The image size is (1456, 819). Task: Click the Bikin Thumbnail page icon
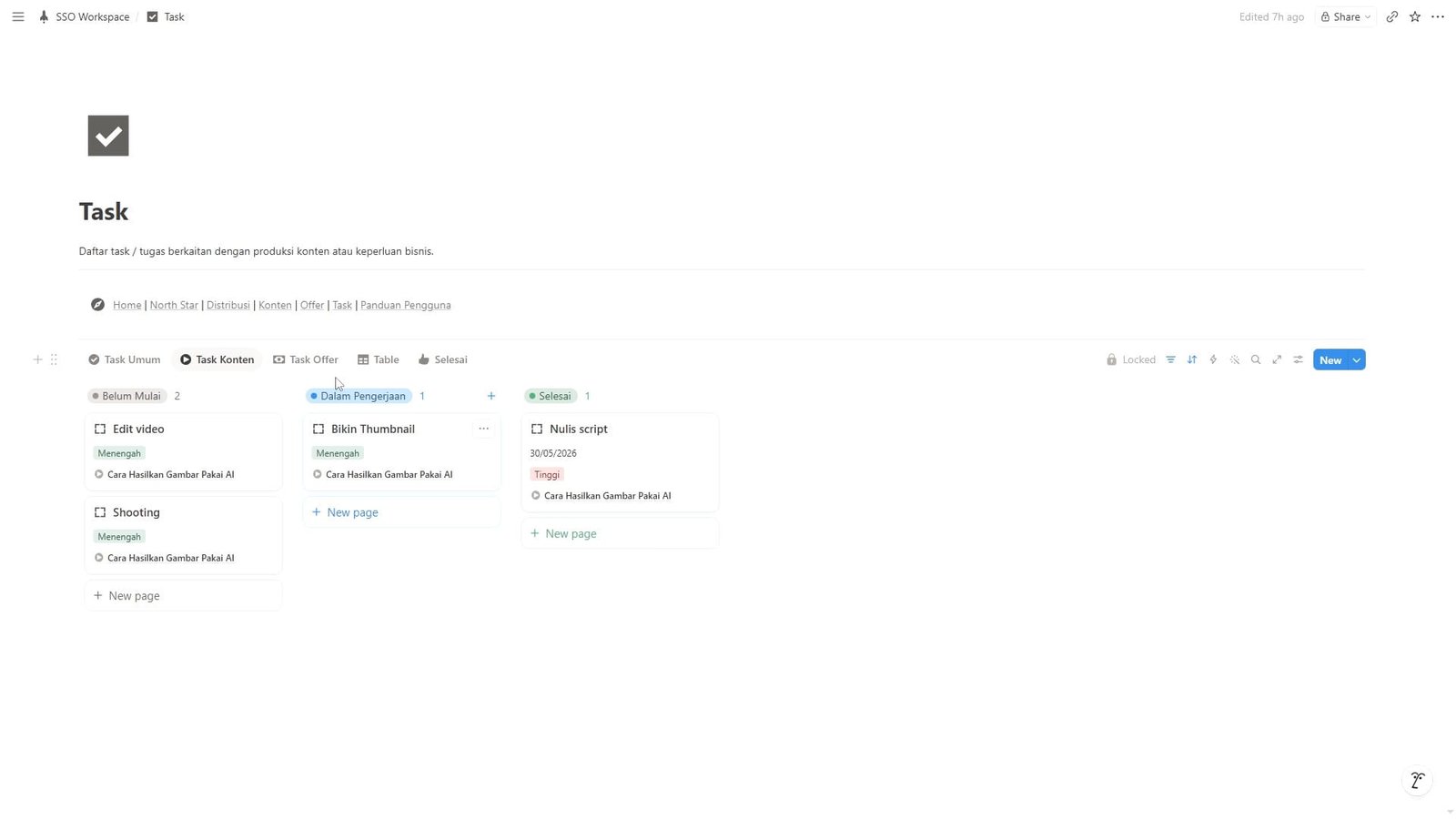pos(318,429)
